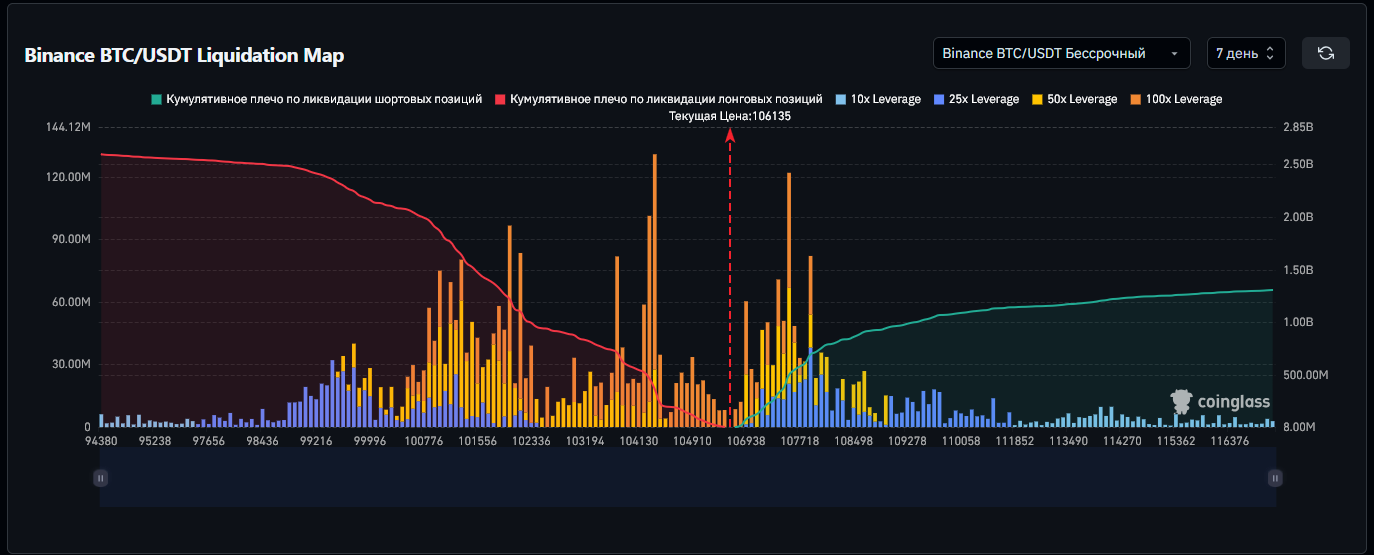Screen dimensions: 1374x555
Task: Click the 103194 price axis label
Action: point(585,441)
